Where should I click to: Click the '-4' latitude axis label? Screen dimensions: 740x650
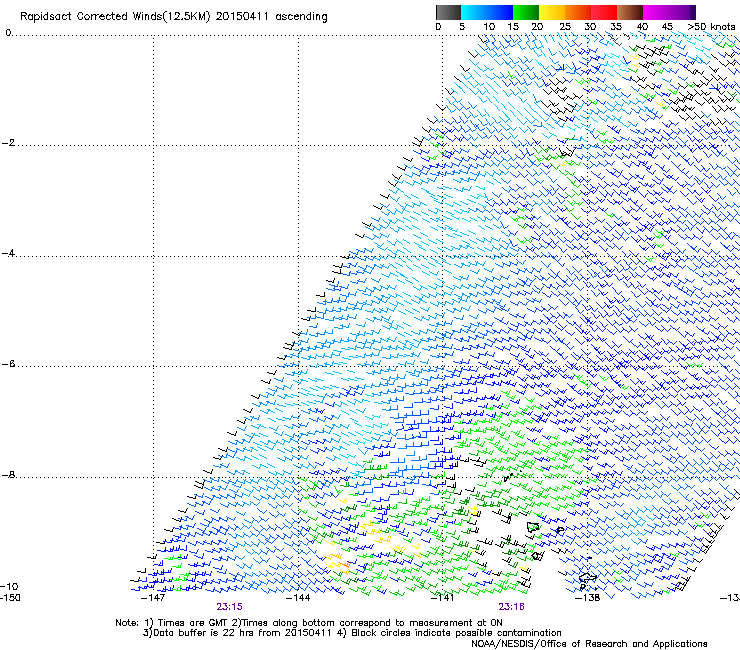pyautogui.click(x=9, y=253)
